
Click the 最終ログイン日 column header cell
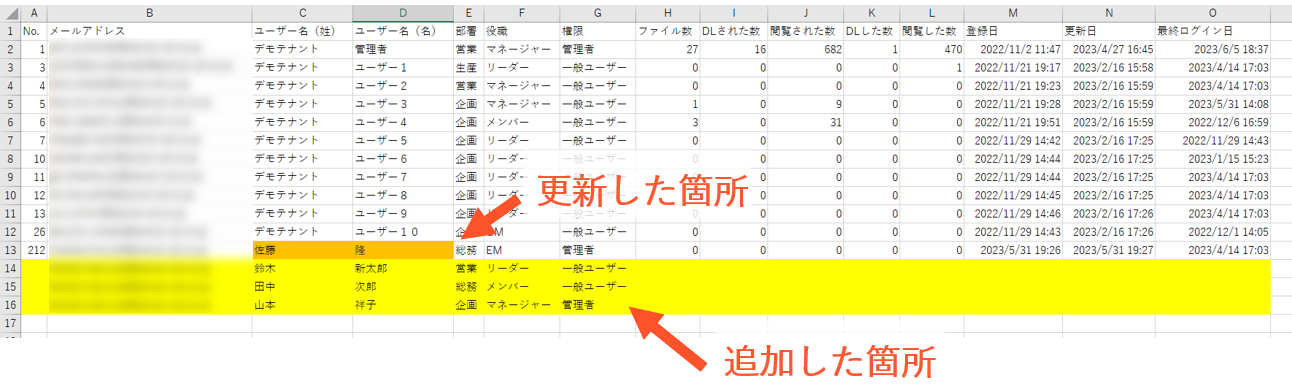coord(1213,30)
